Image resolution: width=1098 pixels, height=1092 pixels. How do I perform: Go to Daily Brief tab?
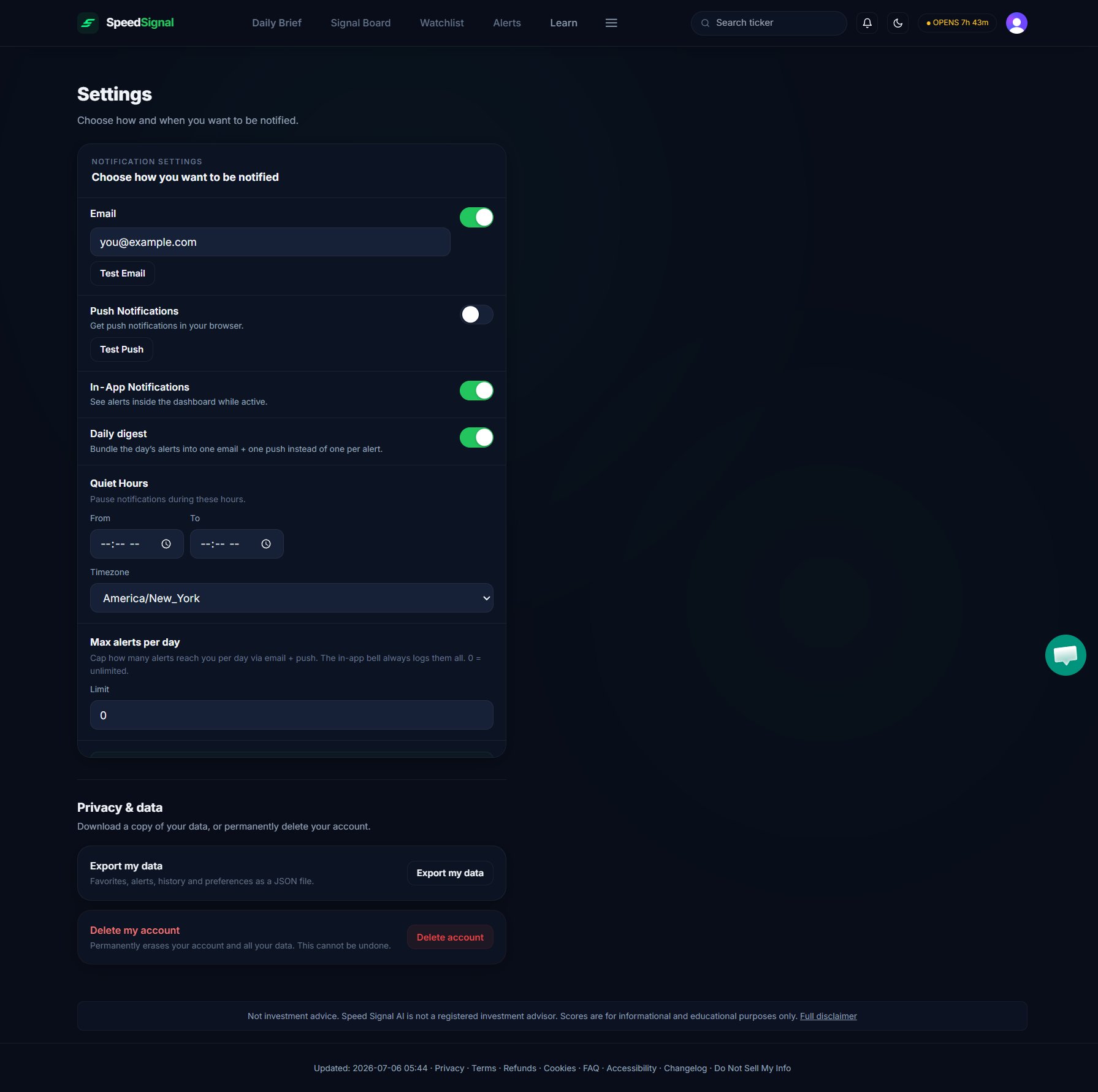[x=276, y=23]
